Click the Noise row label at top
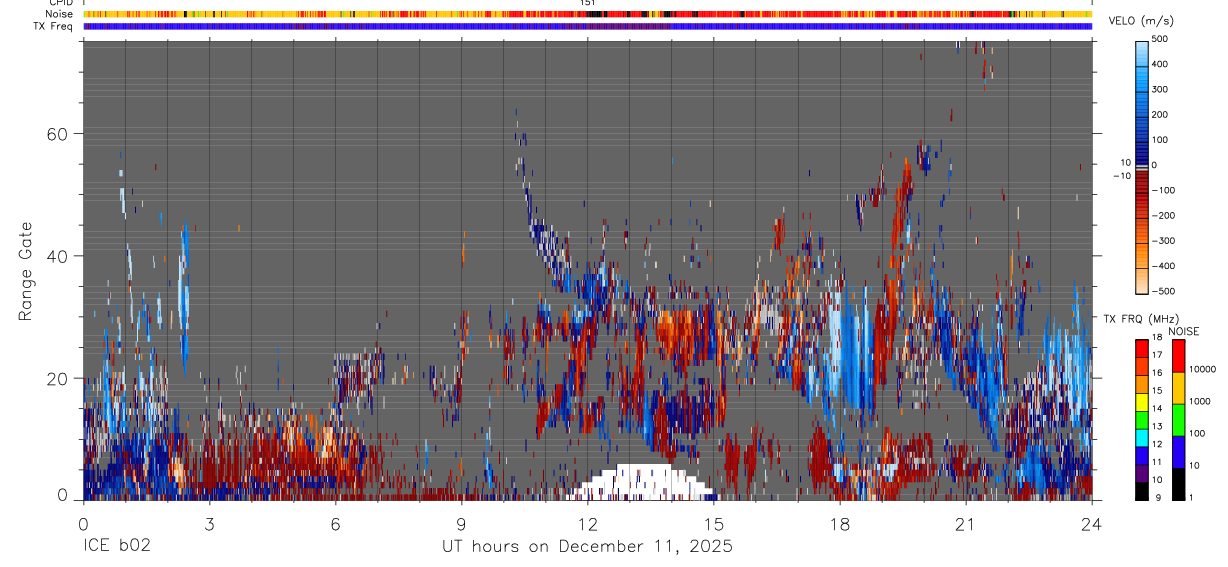This screenshot has height=567, width=1228. (x=59, y=14)
